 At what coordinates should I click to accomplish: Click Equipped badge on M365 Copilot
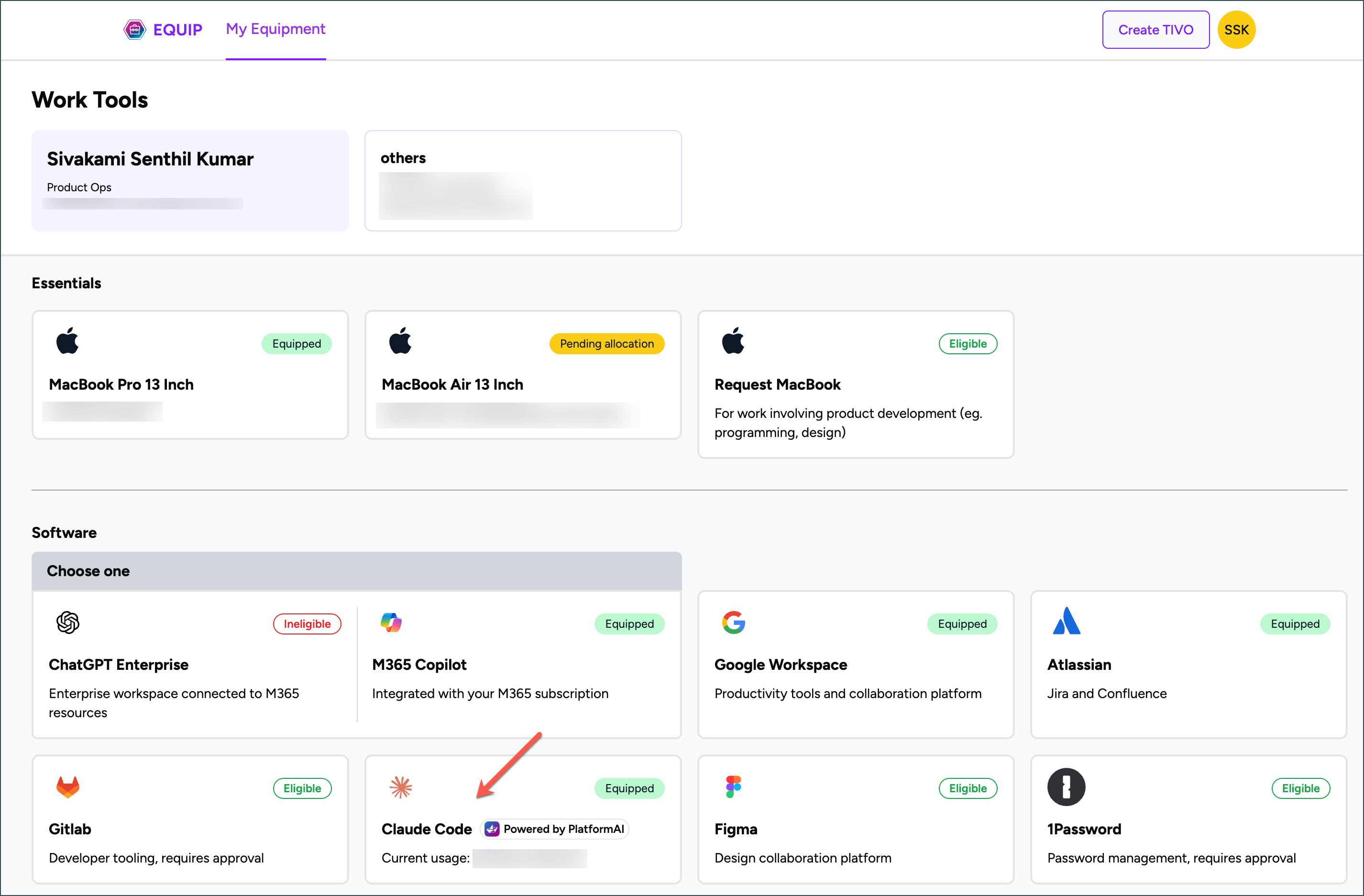629,624
